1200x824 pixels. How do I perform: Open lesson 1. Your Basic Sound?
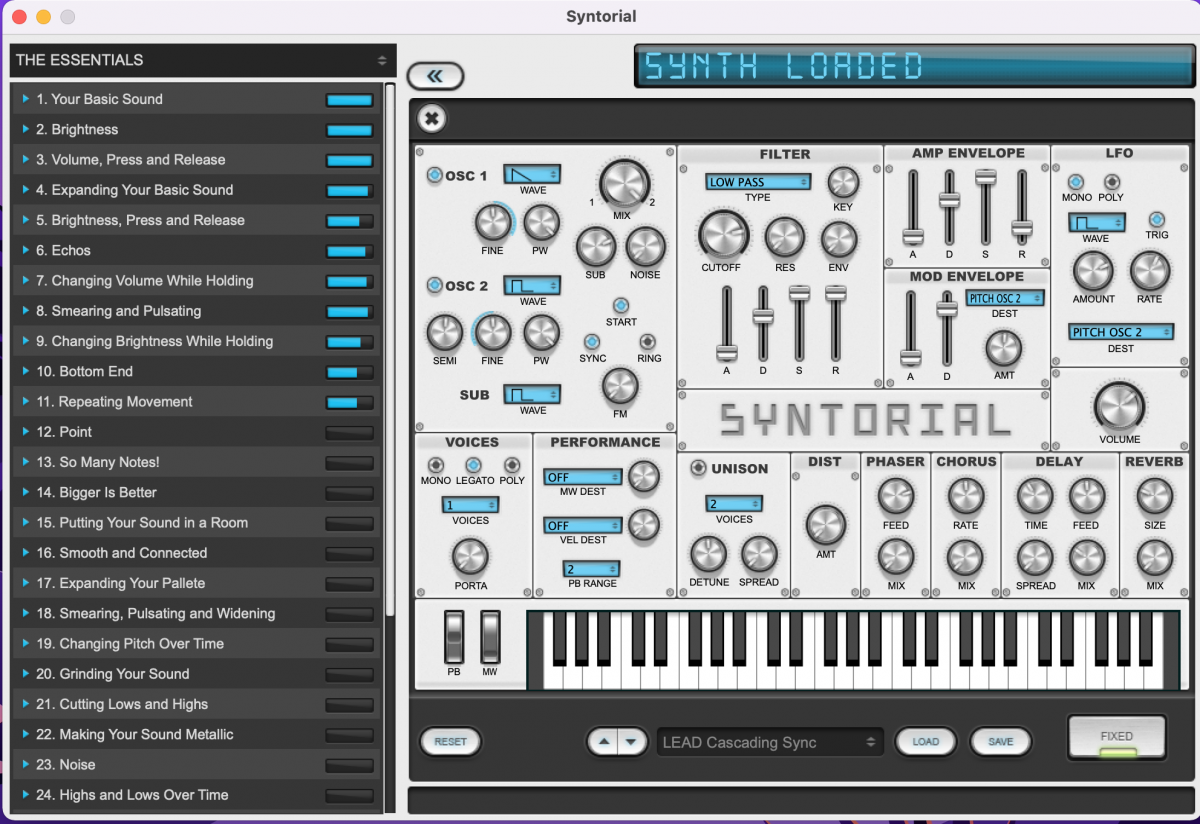[x=198, y=99]
